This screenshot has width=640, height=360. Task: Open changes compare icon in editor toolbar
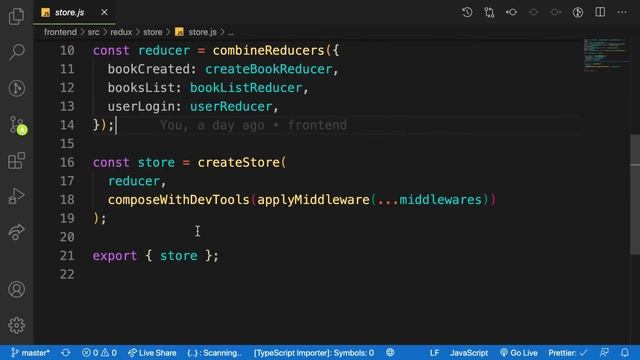[x=489, y=12]
